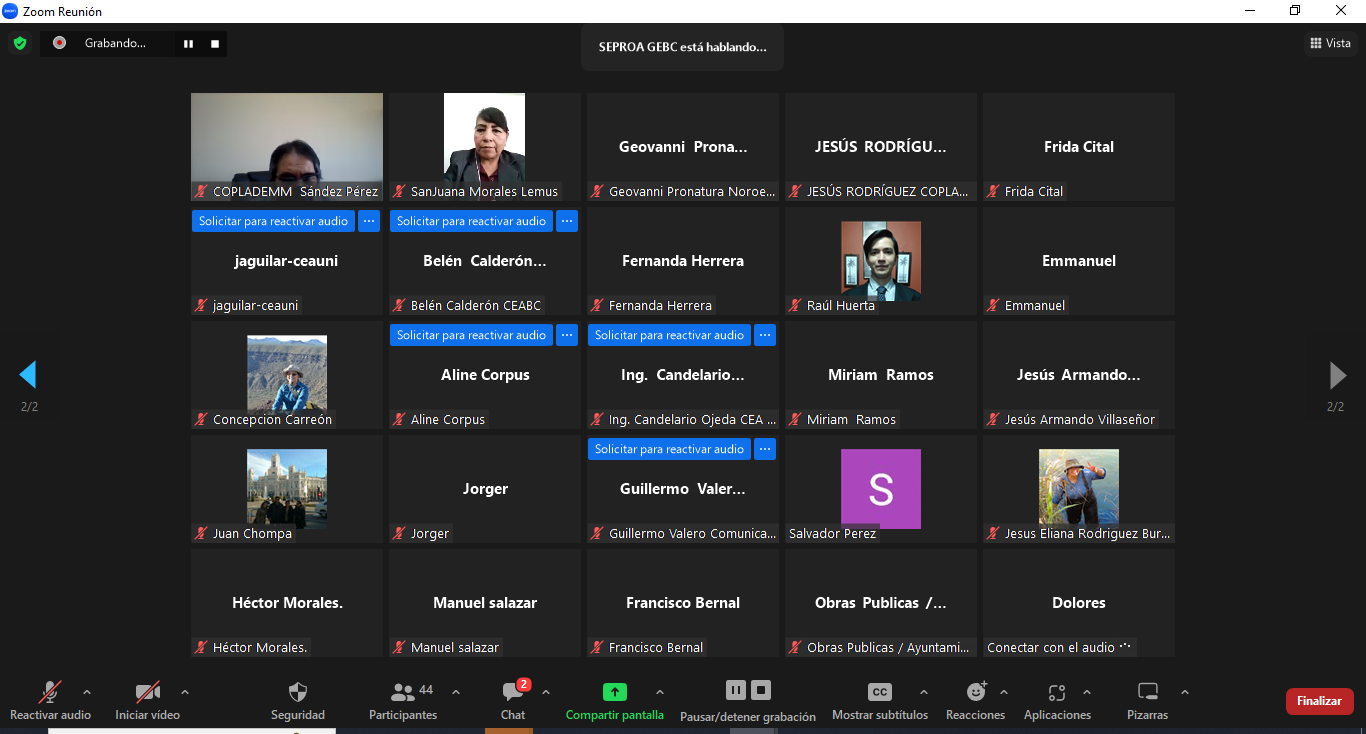Expand the Participantes options arrow
Image resolution: width=1366 pixels, height=734 pixels.
pos(456,692)
